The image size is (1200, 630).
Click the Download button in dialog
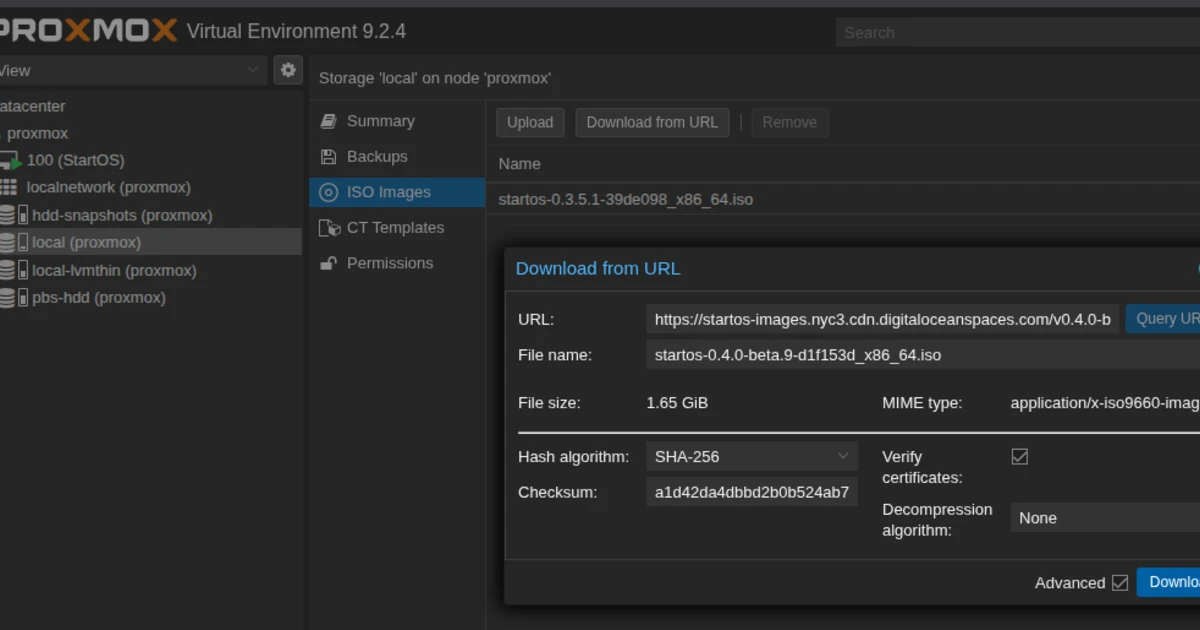point(1168,582)
